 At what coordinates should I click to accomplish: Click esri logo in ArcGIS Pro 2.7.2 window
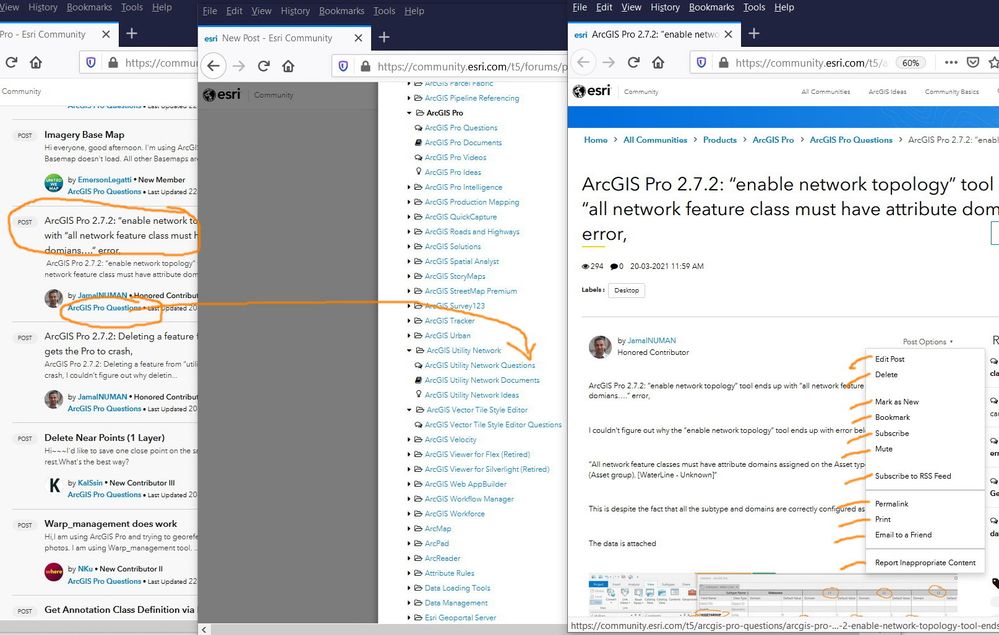[592, 91]
